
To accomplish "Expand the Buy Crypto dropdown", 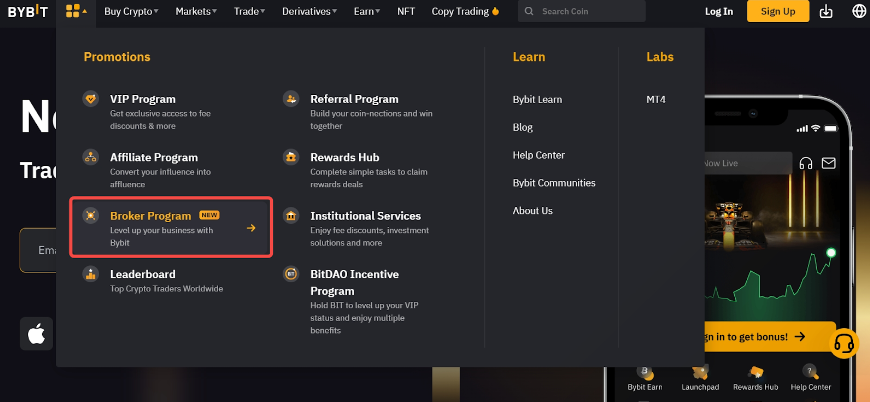I will pyautogui.click(x=132, y=12).
